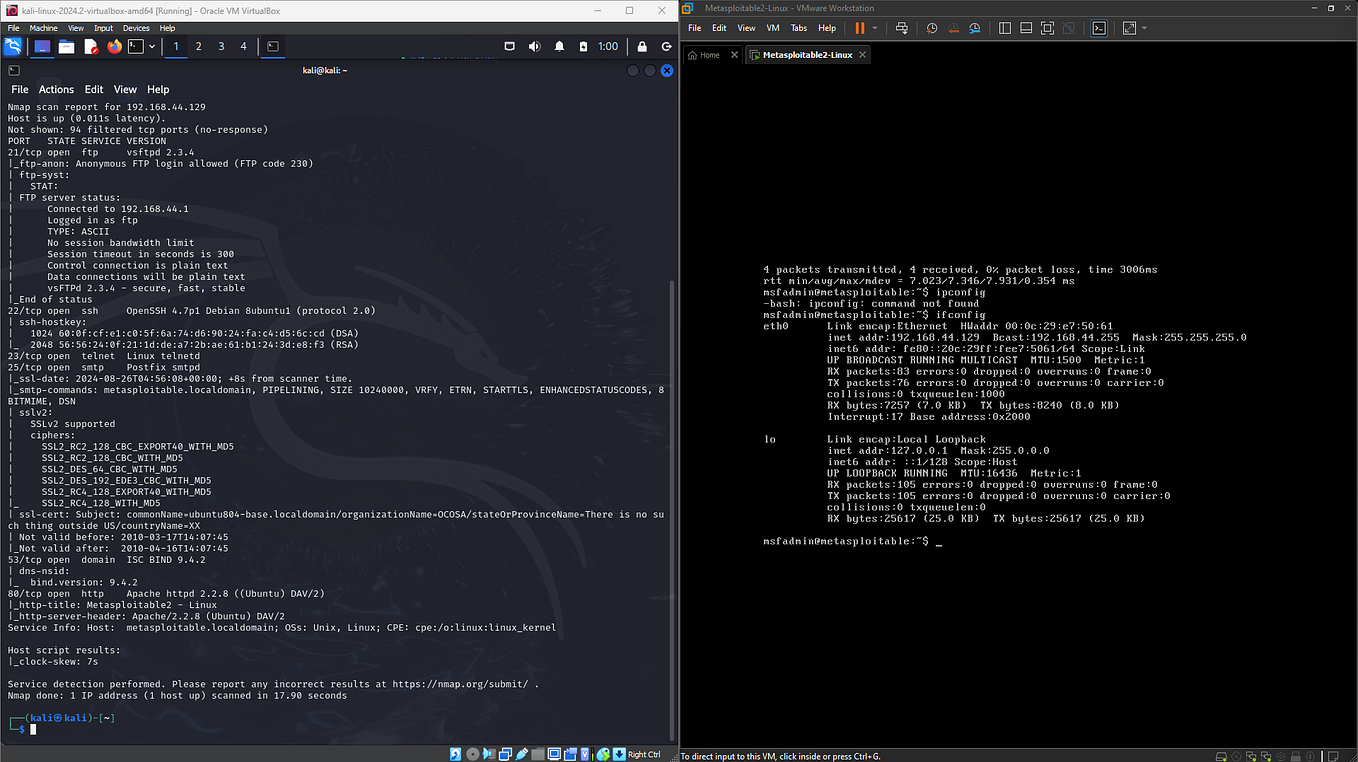Switch to Kali workspace 4
Image resolution: width=1358 pixels, height=762 pixels.
tap(243, 46)
